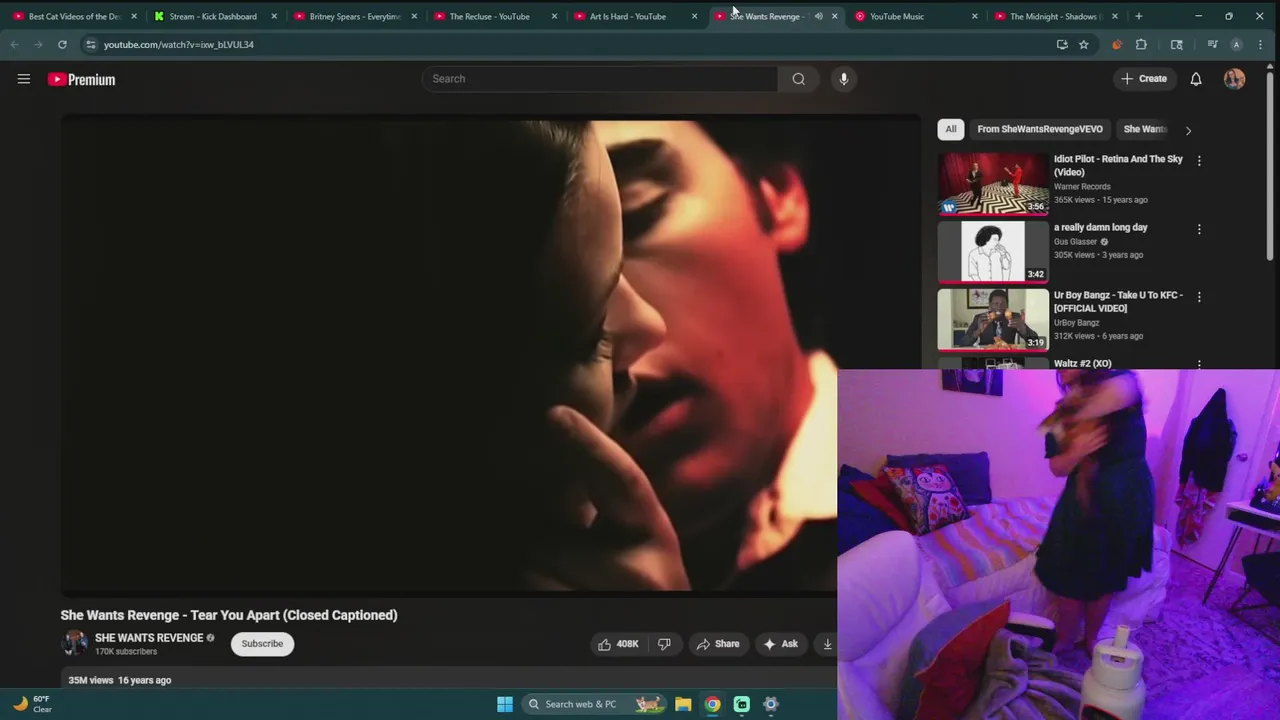This screenshot has height=720, width=1280.
Task: Click the YouTube search input field
Action: coord(599,79)
